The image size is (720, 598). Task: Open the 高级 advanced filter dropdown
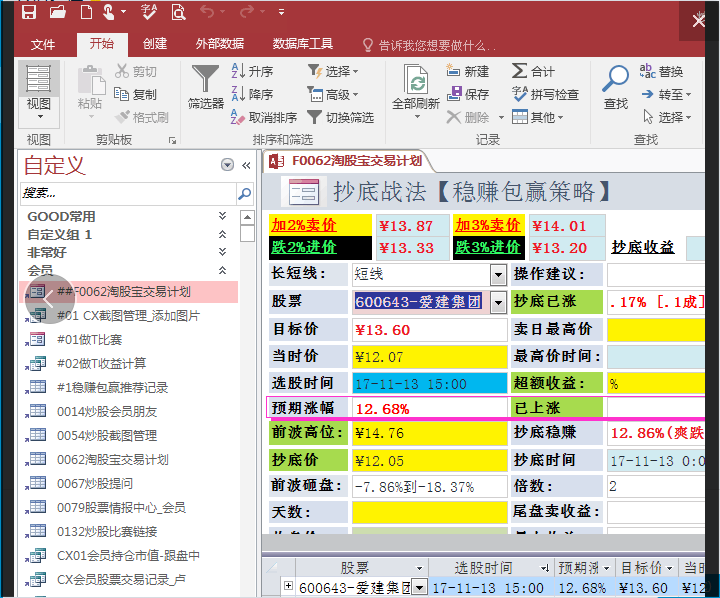coord(333,94)
